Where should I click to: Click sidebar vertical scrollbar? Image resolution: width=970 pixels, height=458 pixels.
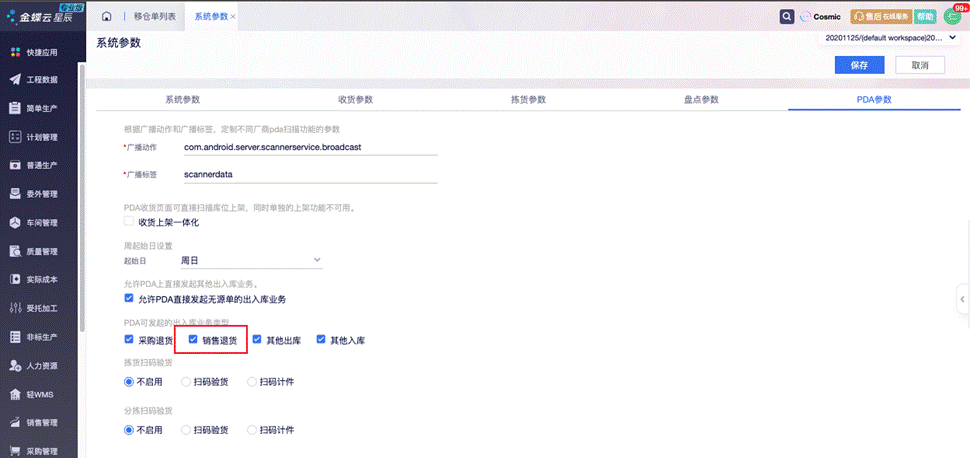82,198
